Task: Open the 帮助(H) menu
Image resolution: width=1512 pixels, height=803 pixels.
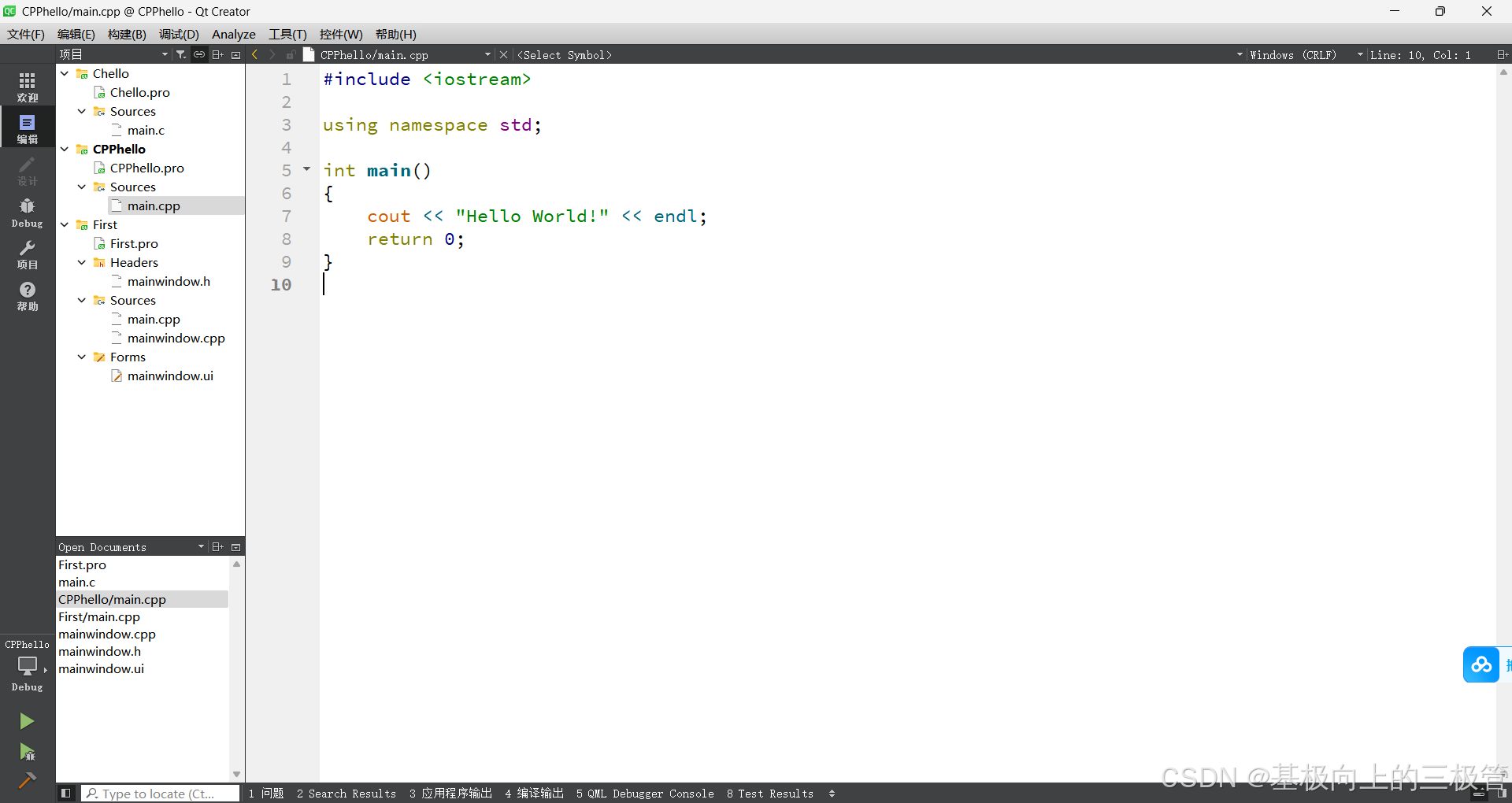Action: coord(395,34)
